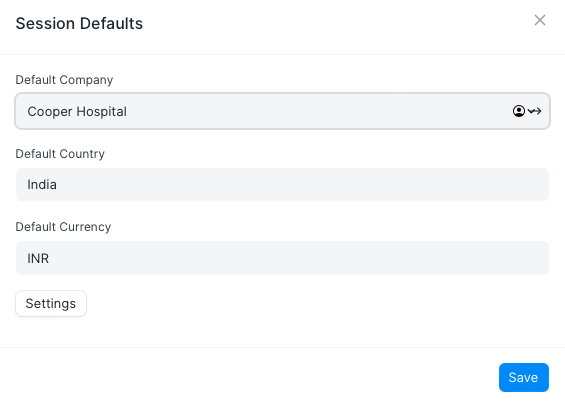565x402 pixels.
Task: Close the Session Defaults dialog
Action: coord(539,20)
